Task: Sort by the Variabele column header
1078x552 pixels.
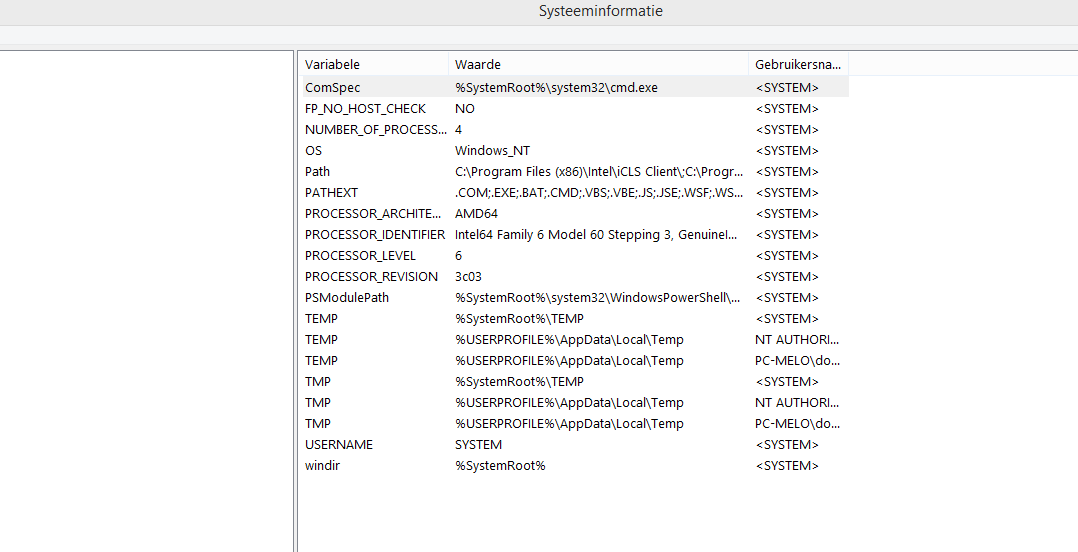Action: coord(333,64)
